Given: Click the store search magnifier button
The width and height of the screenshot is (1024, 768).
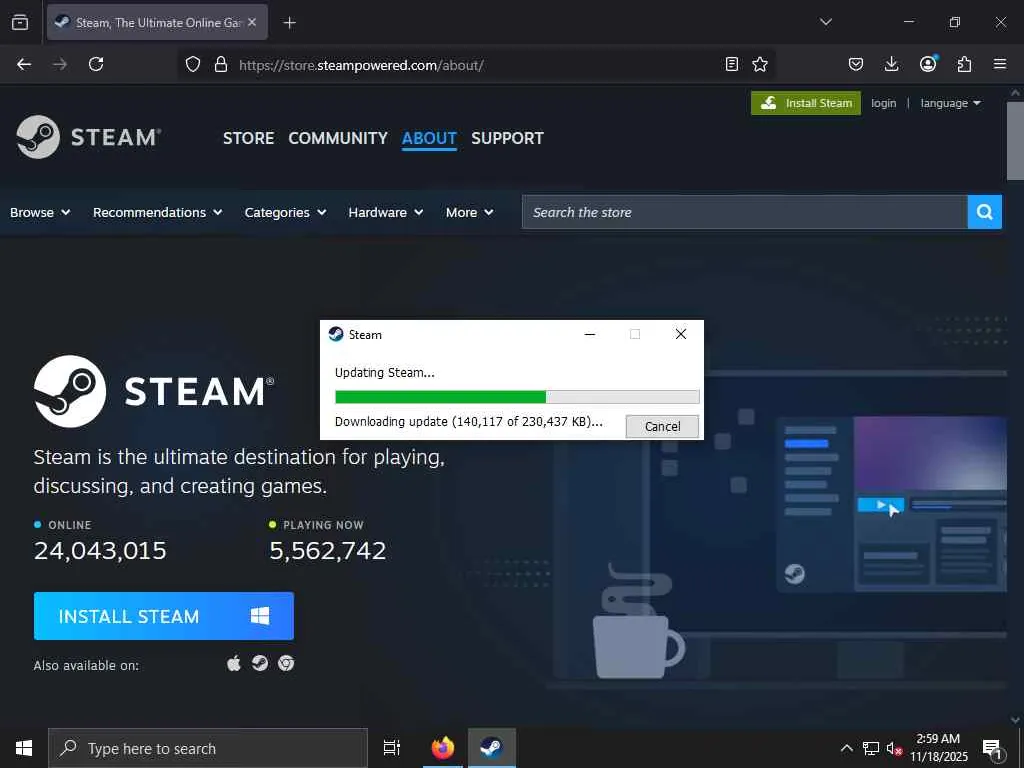Looking at the screenshot, I should point(984,212).
